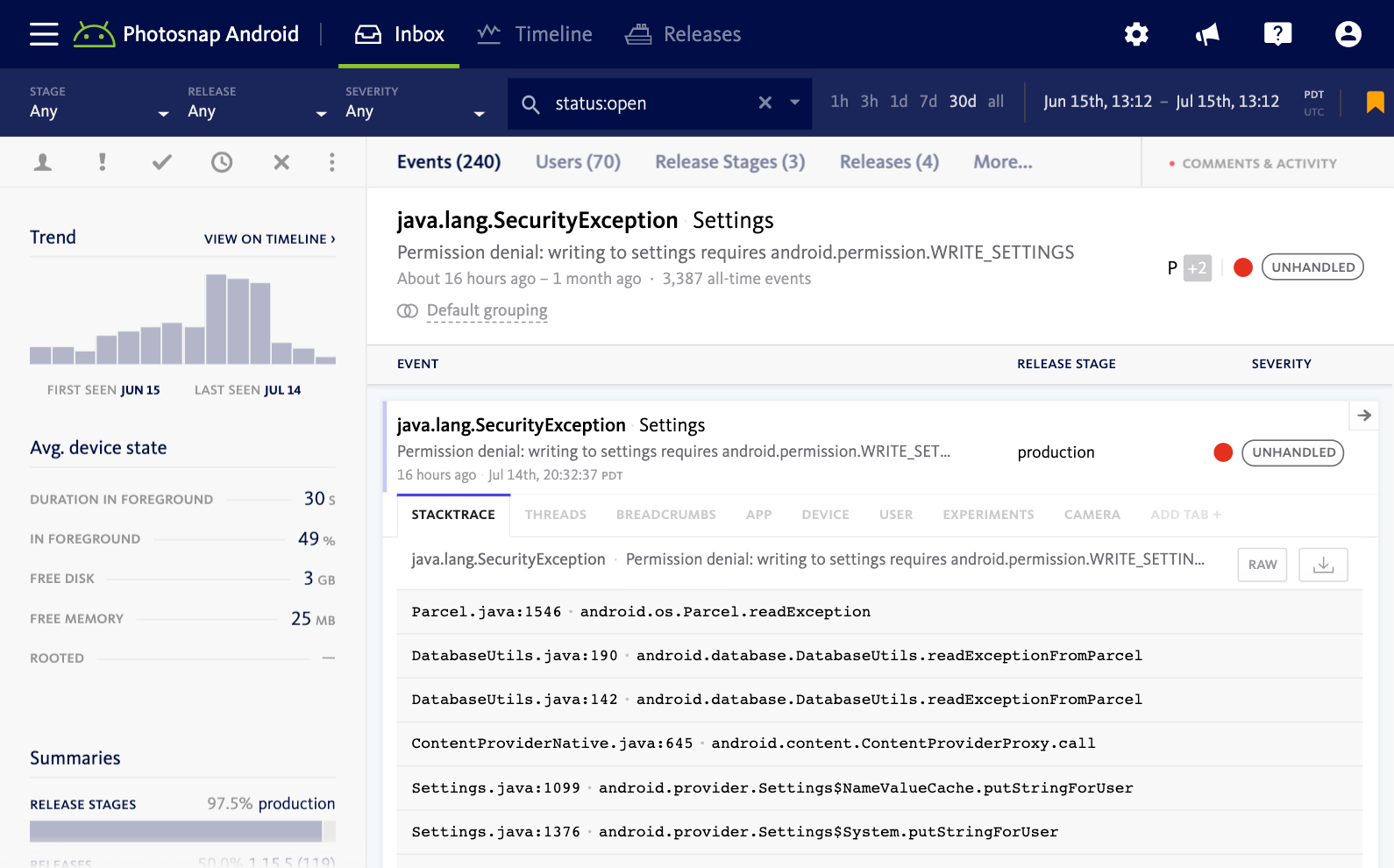Select the 1d time range
Image resolution: width=1394 pixels, height=868 pixels.
899,102
